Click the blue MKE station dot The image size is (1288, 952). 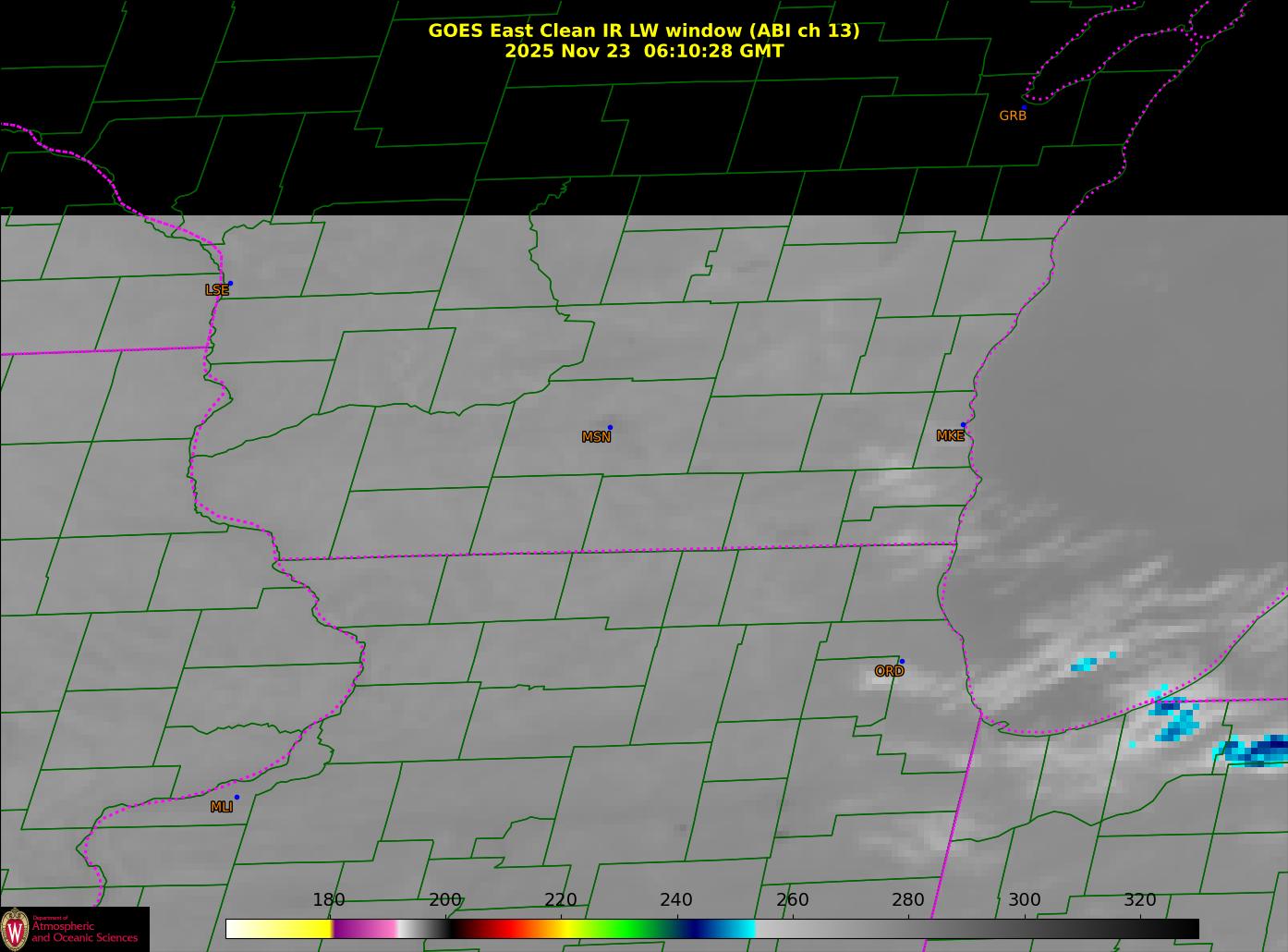tap(963, 425)
